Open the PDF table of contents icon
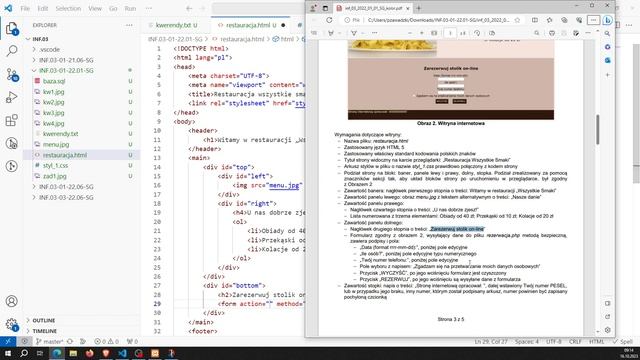This screenshot has height=360, width=640. (x=314, y=33)
